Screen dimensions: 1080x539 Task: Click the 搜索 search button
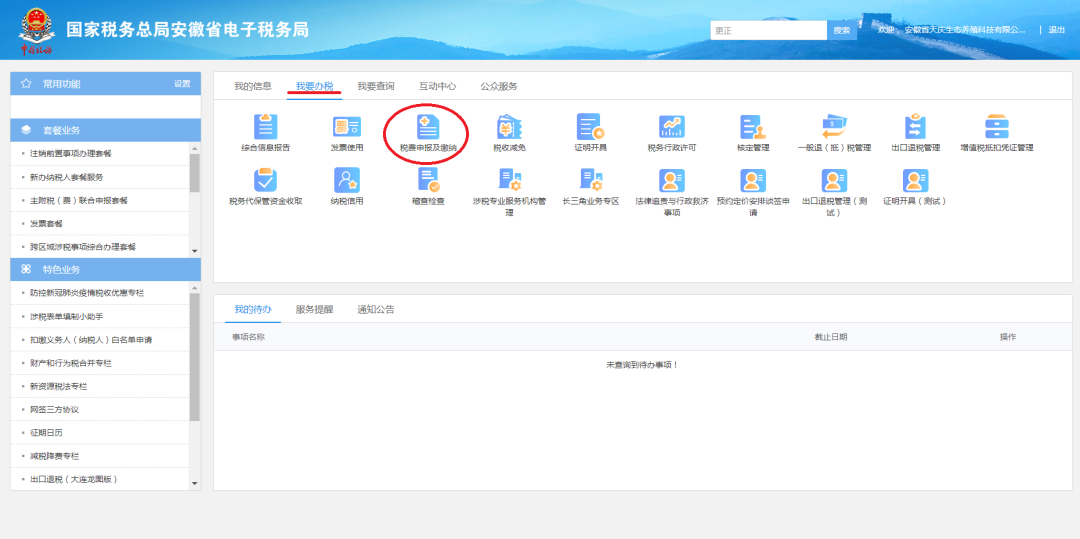tap(842, 30)
